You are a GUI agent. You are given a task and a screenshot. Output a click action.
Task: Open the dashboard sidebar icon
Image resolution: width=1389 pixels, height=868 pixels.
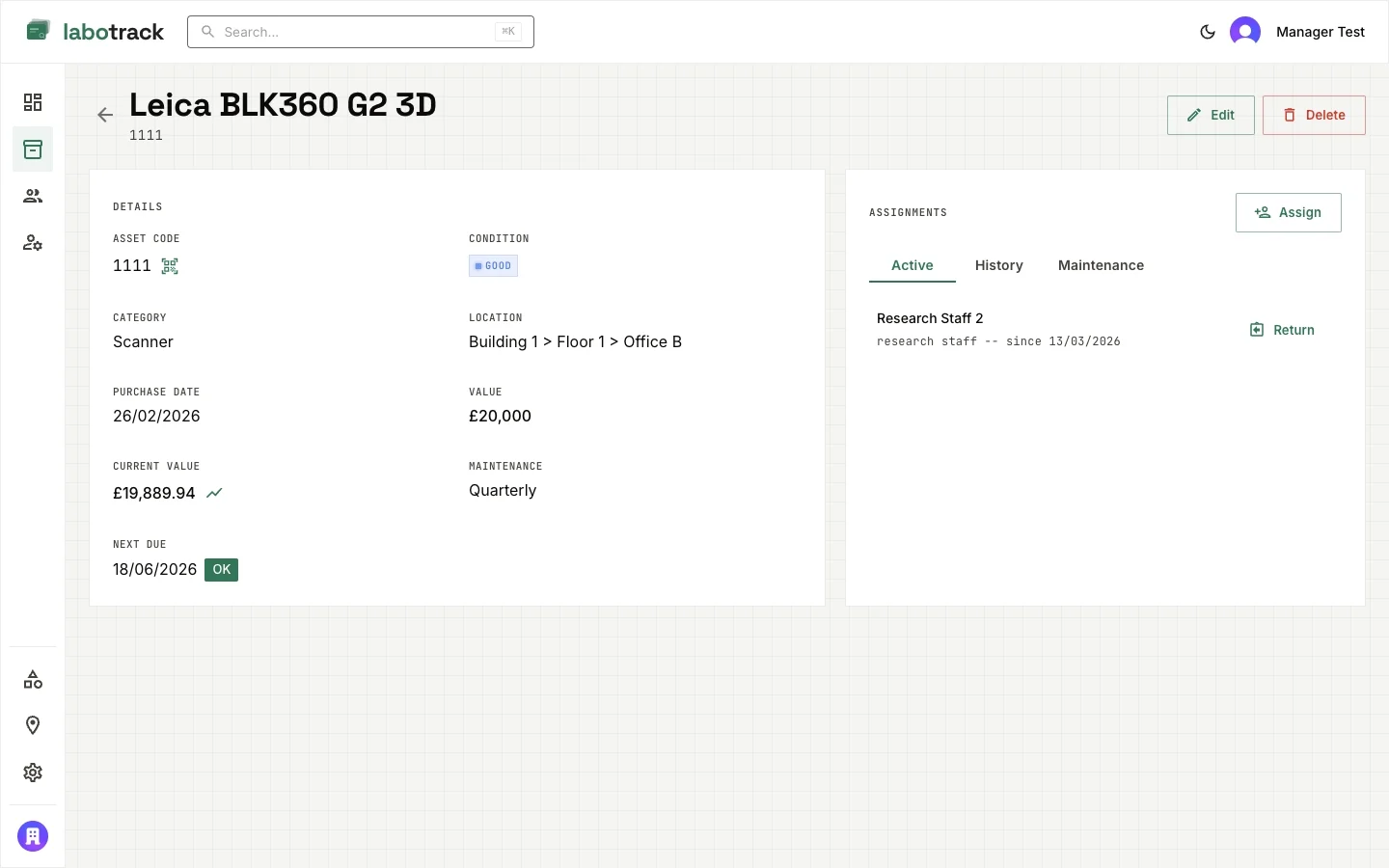[33, 102]
